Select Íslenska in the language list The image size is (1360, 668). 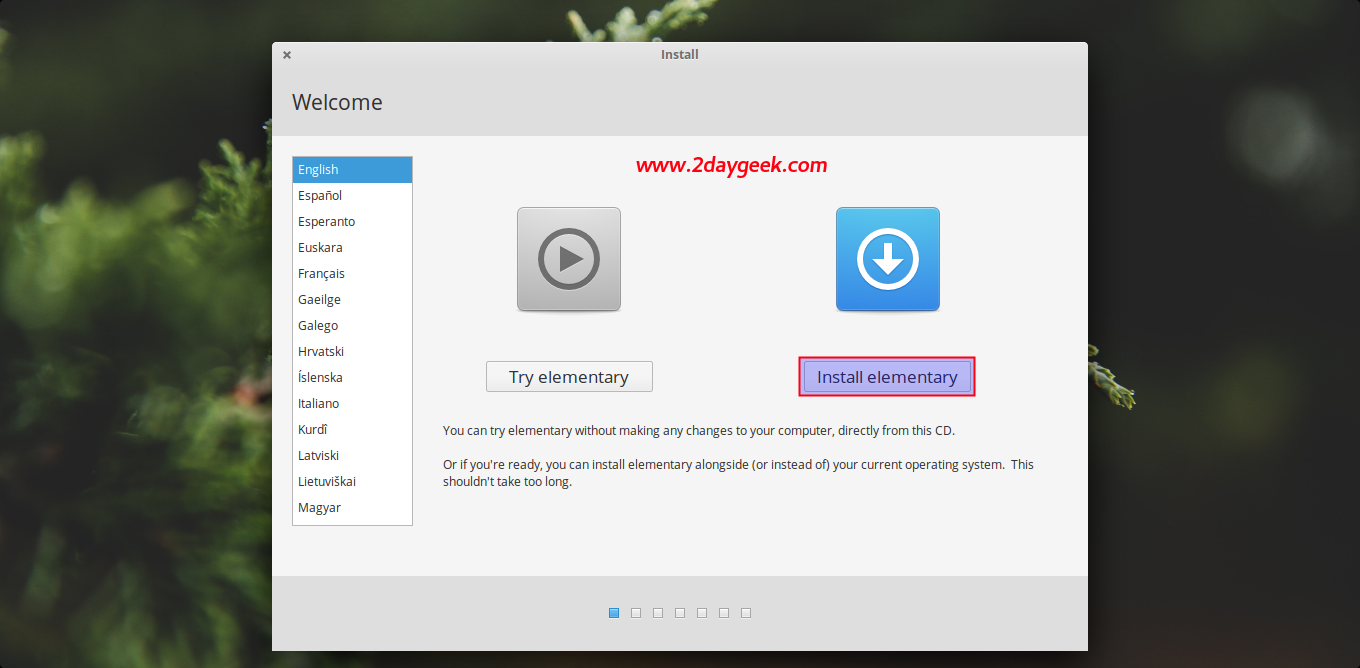tap(352, 378)
